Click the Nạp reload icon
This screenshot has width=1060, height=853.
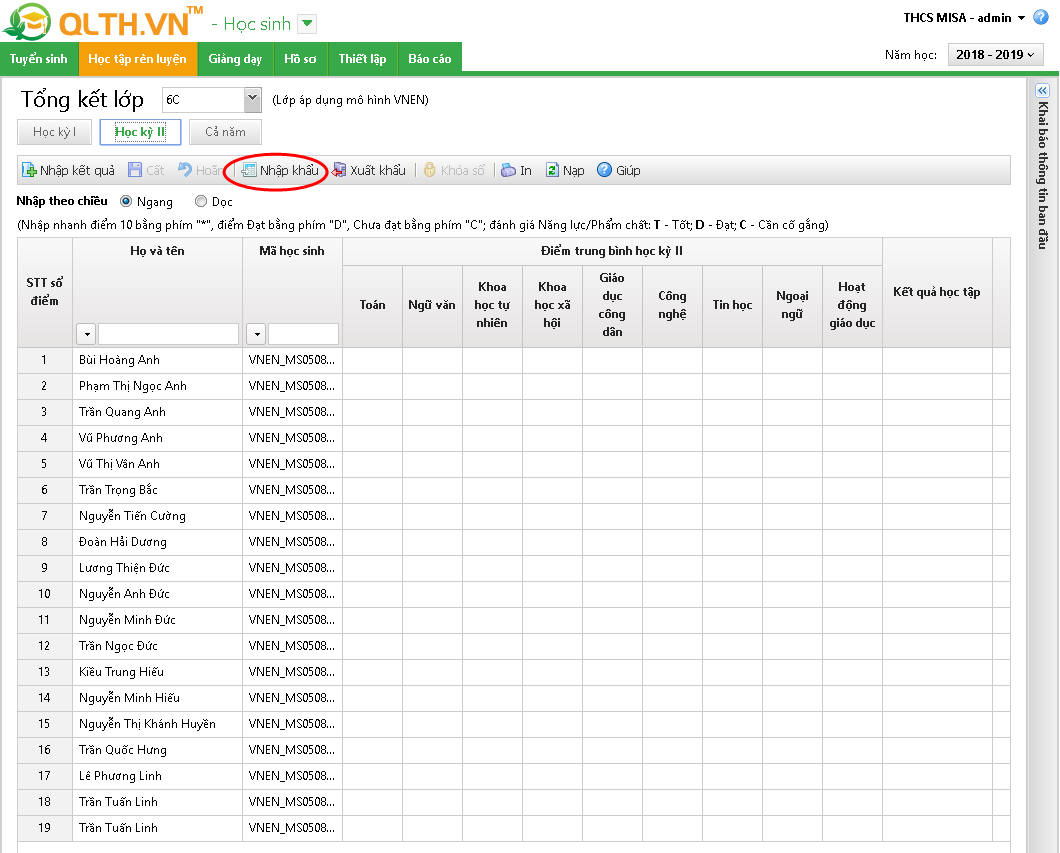(552, 170)
